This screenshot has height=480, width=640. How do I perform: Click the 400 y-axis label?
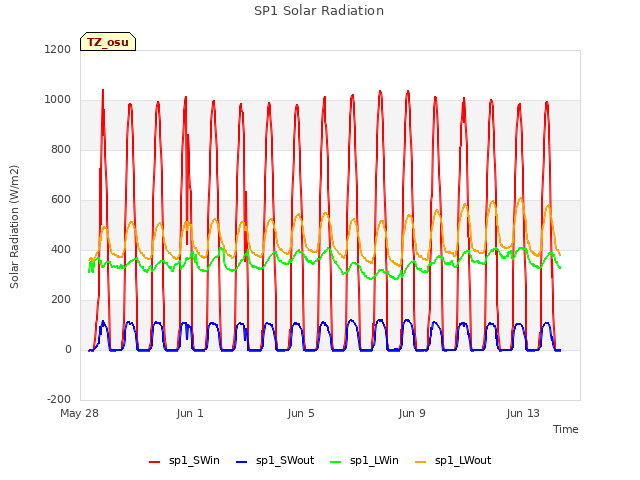pos(61,250)
